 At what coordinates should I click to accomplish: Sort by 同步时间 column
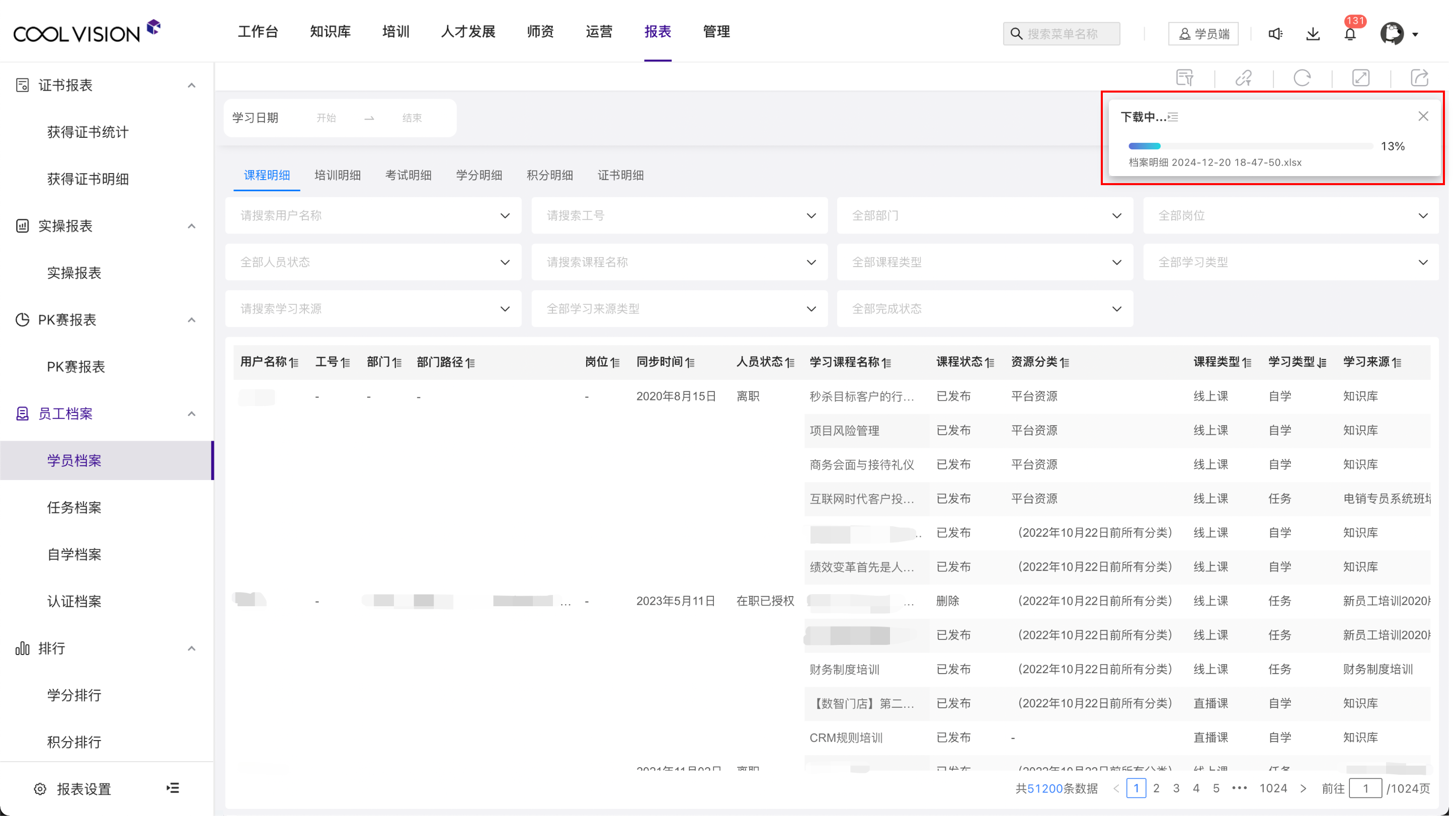[x=690, y=362]
